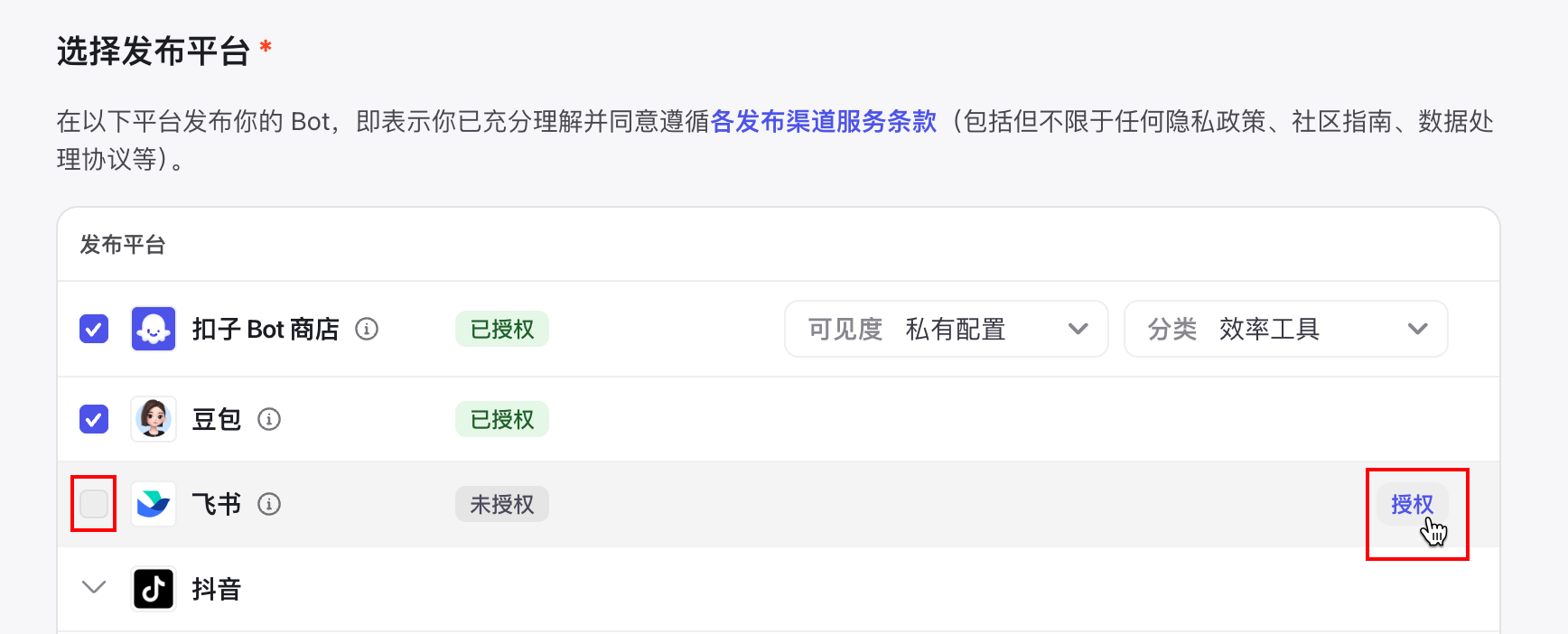Tick the 飞书 platform checkbox
1568x634 pixels.
click(x=94, y=504)
